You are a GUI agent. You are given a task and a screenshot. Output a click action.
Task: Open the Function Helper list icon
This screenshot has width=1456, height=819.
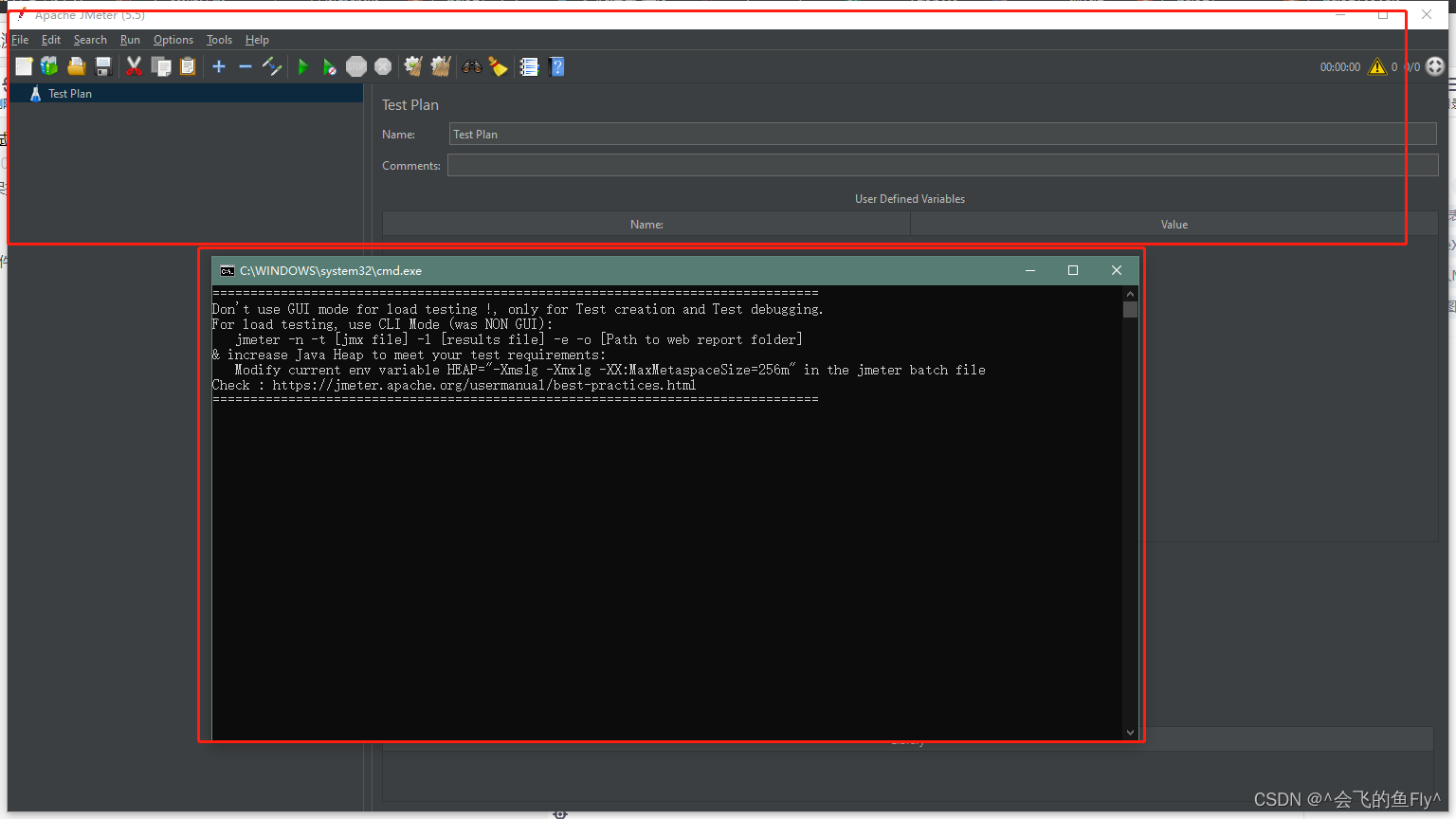[529, 66]
